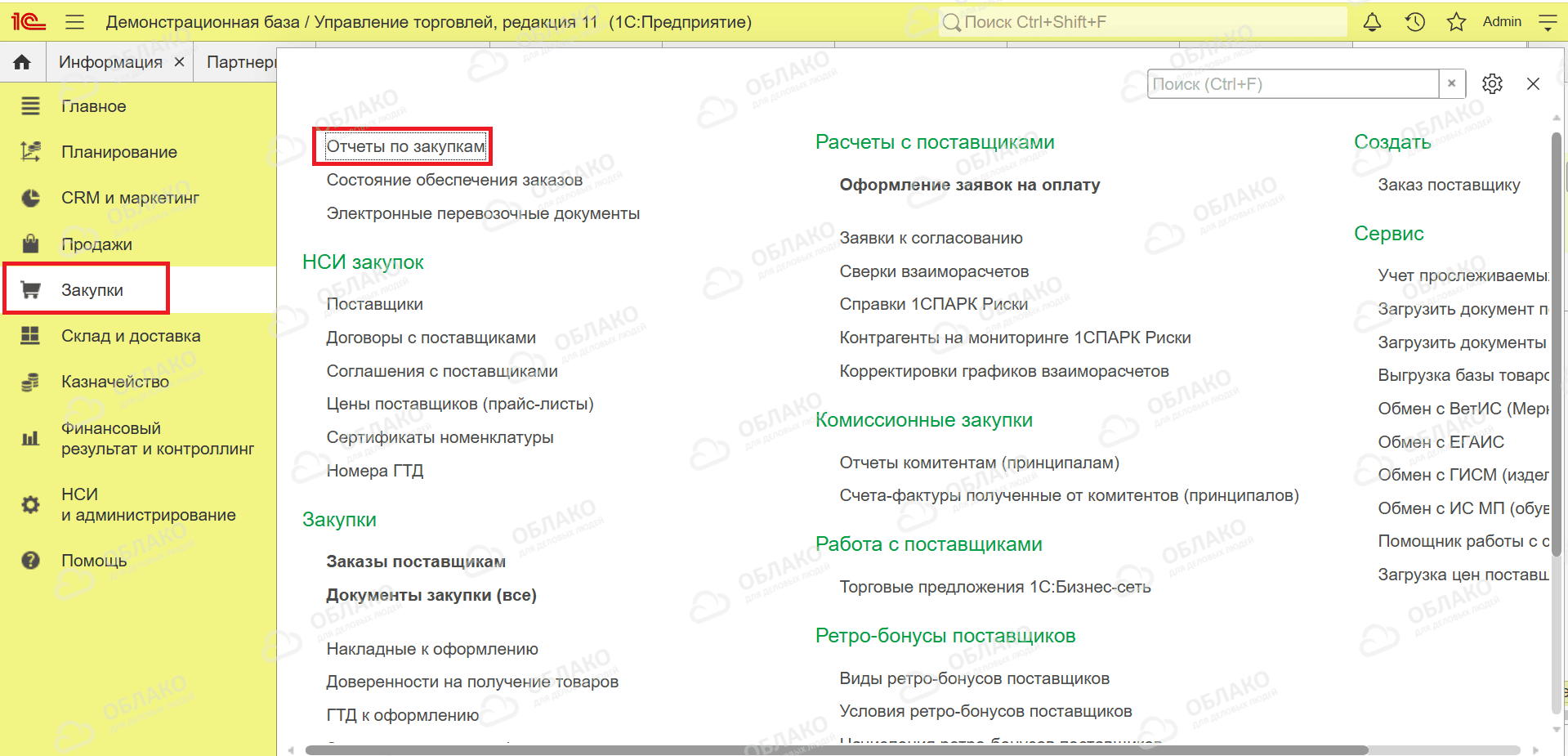Create a Заказ поставщику
This screenshot has width=1568, height=756.
(1449, 185)
